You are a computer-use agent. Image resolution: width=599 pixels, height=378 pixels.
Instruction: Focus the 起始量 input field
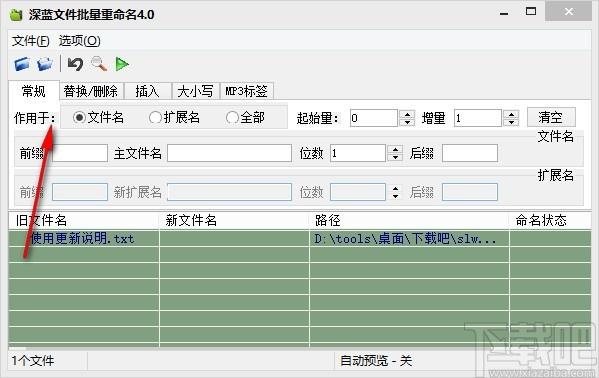(x=374, y=118)
